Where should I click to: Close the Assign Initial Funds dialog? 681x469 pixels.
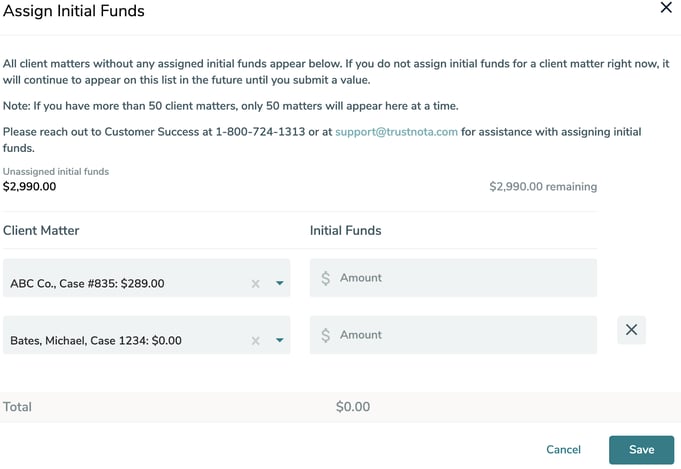[667, 8]
